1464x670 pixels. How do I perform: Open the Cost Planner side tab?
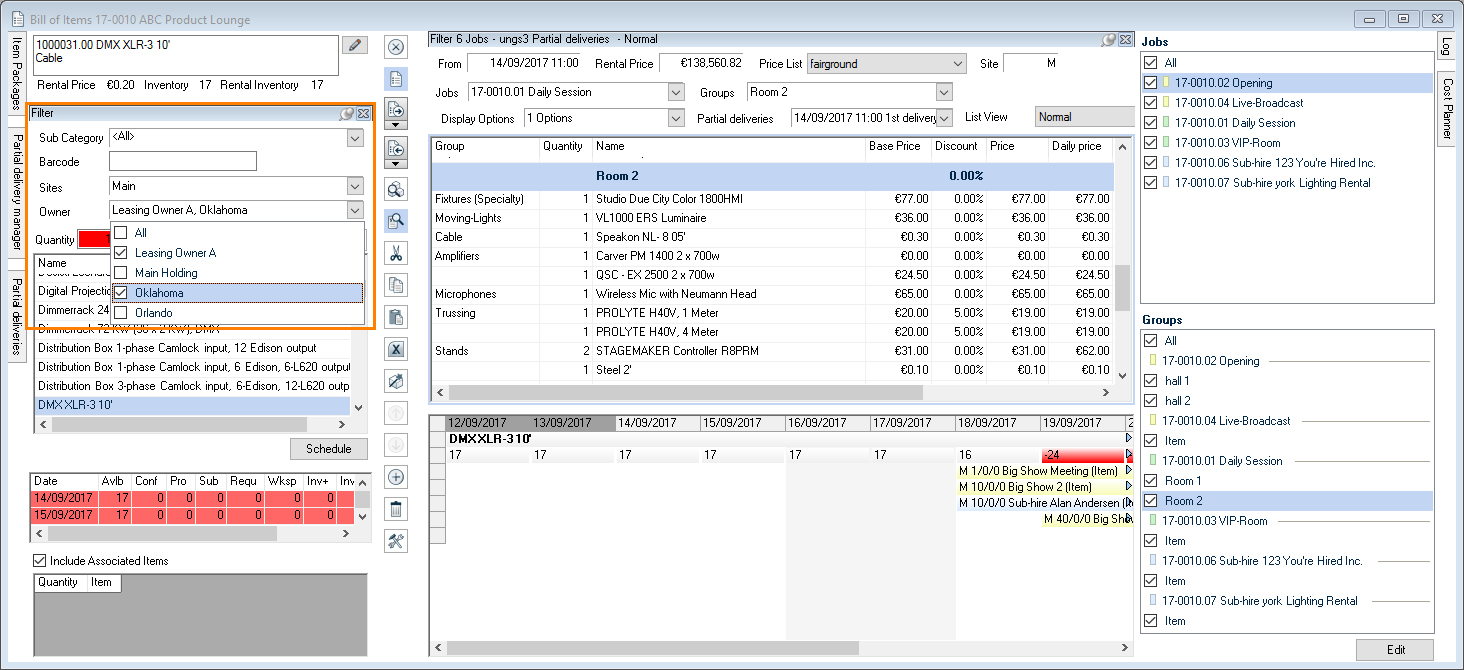[1446, 110]
